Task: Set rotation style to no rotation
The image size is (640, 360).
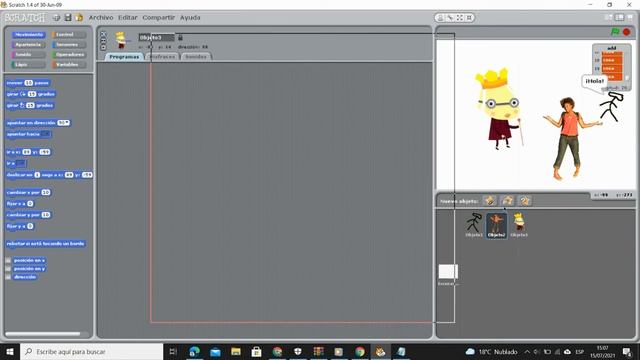Action: click(x=103, y=47)
